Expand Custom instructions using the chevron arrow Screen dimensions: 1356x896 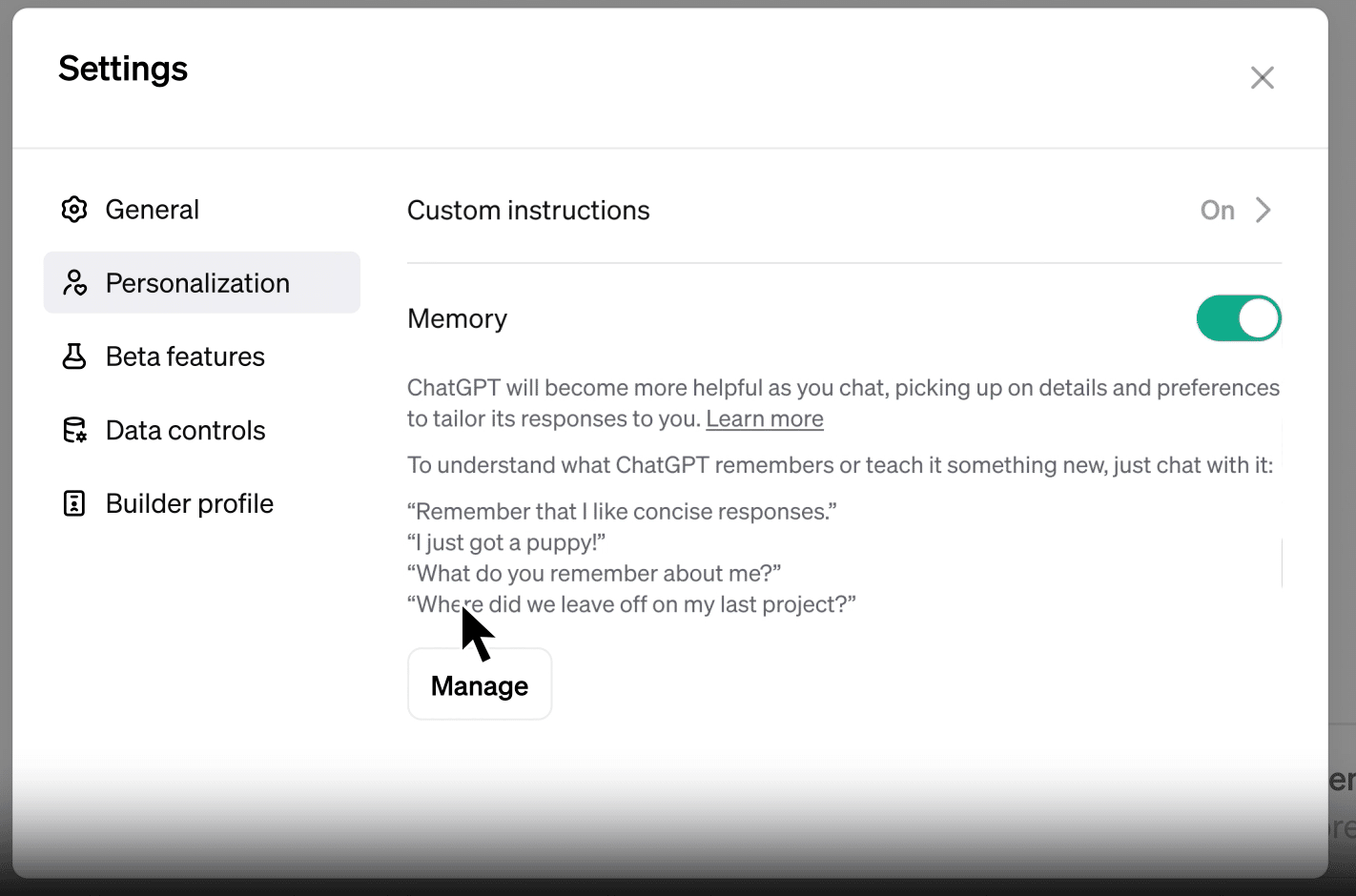click(1264, 210)
